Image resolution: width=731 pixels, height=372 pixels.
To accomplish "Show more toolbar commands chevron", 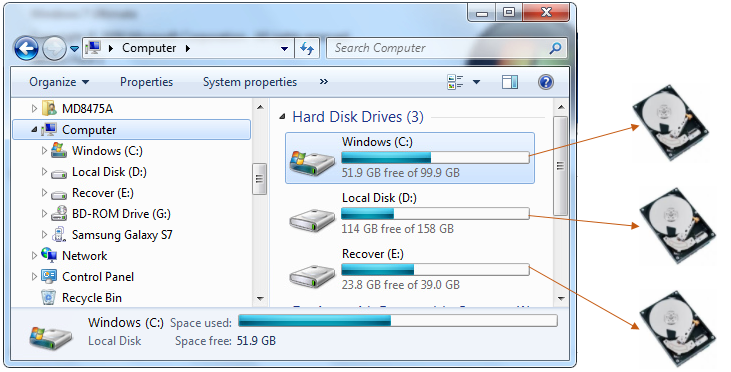I will pyautogui.click(x=324, y=82).
